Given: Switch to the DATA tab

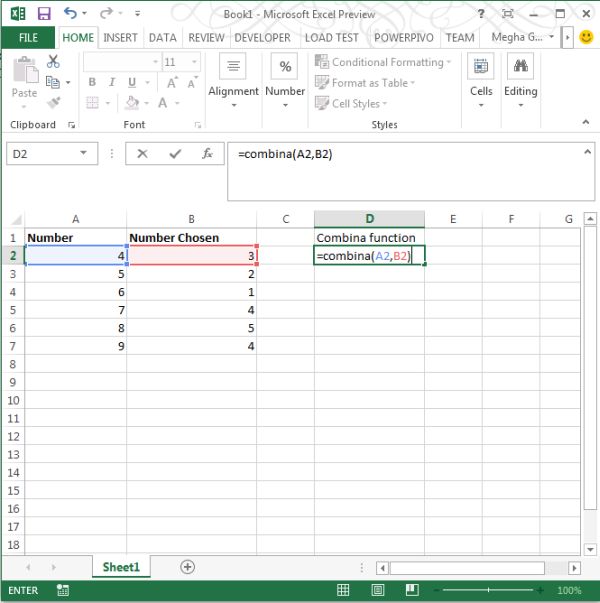Looking at the screenshot, I should click(162, 37).
